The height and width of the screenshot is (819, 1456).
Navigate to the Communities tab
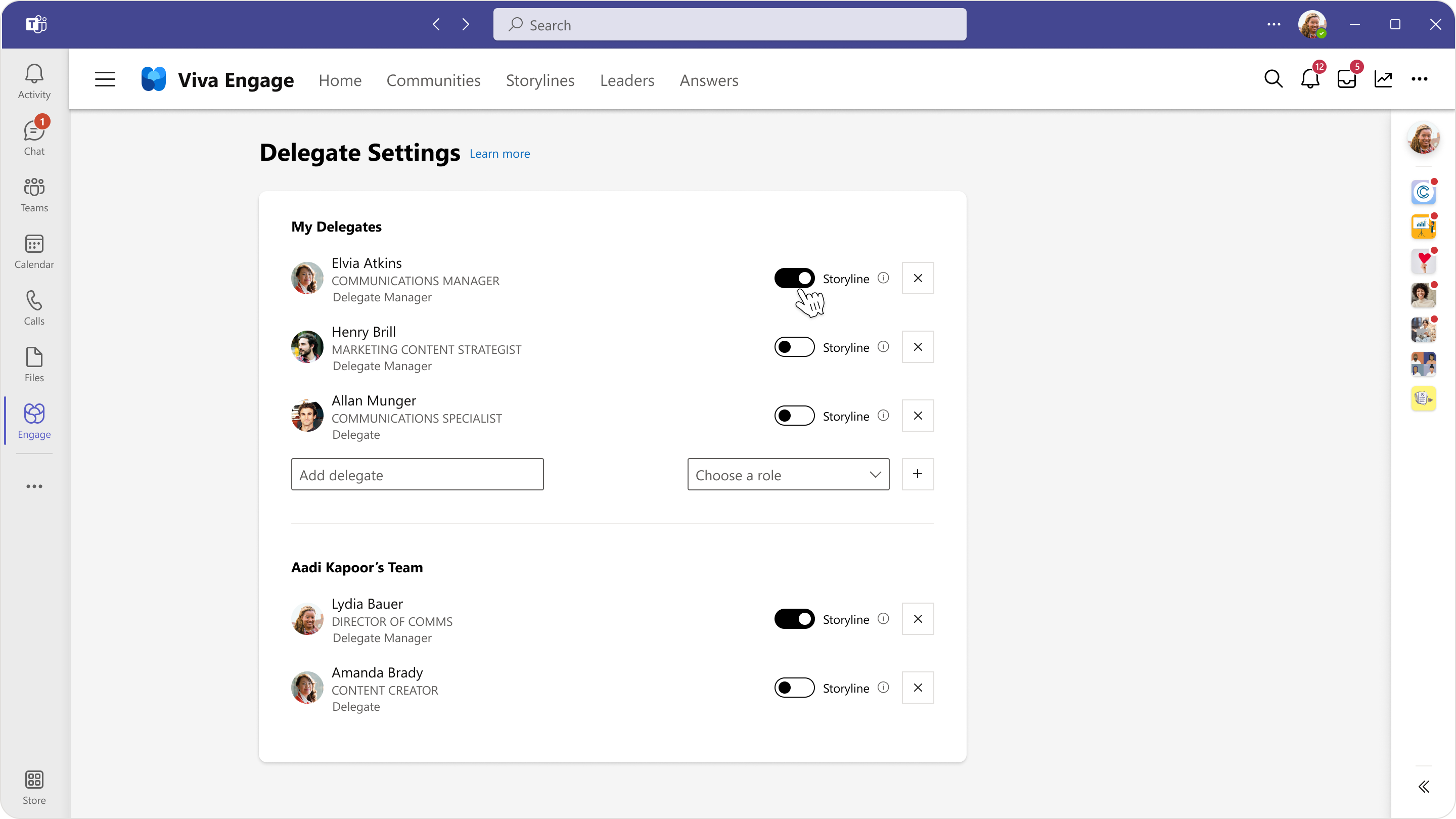point(433,79)
